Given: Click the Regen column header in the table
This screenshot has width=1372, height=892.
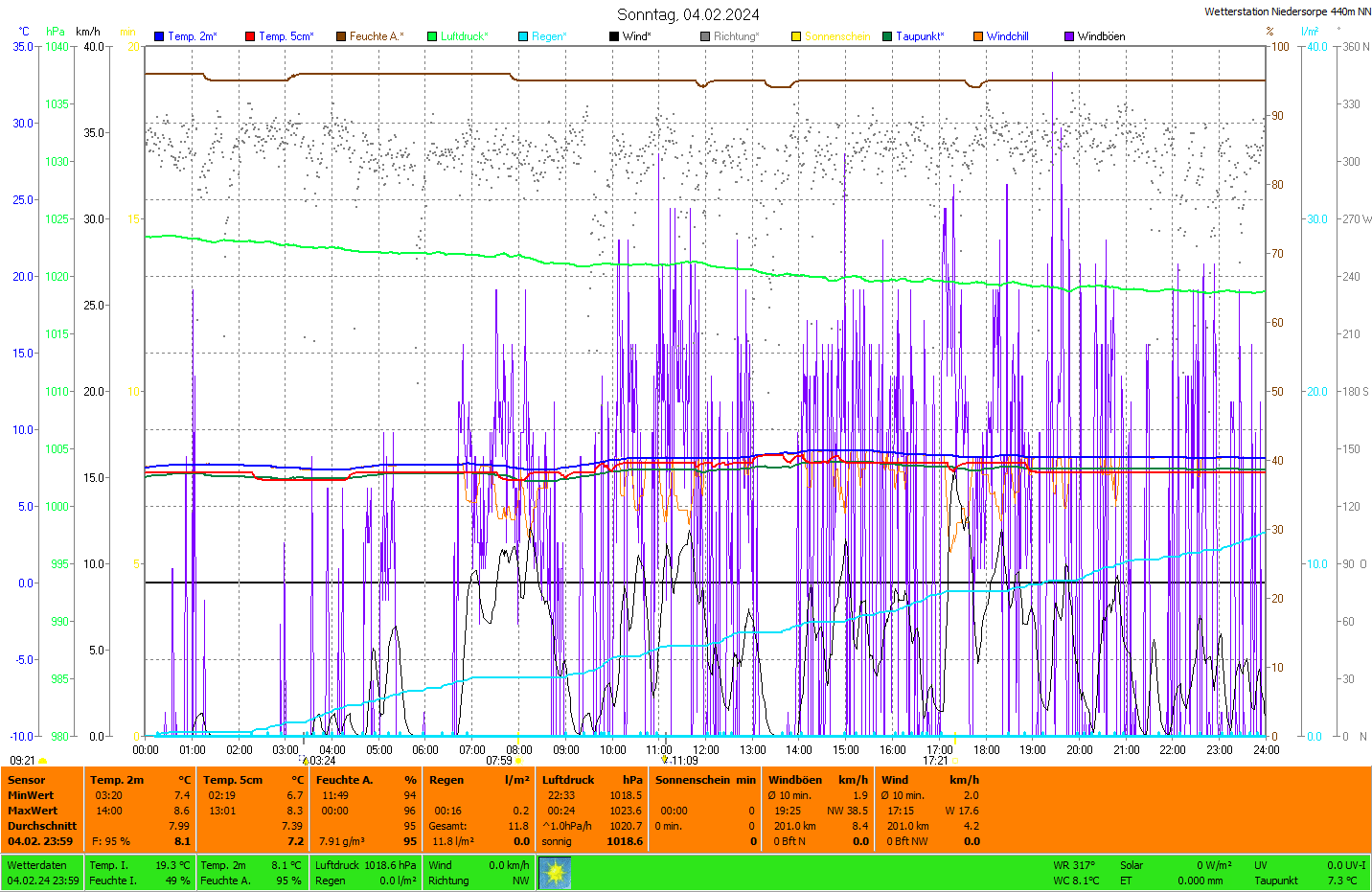Looking at the screenshot, I should tap(446, 780).
